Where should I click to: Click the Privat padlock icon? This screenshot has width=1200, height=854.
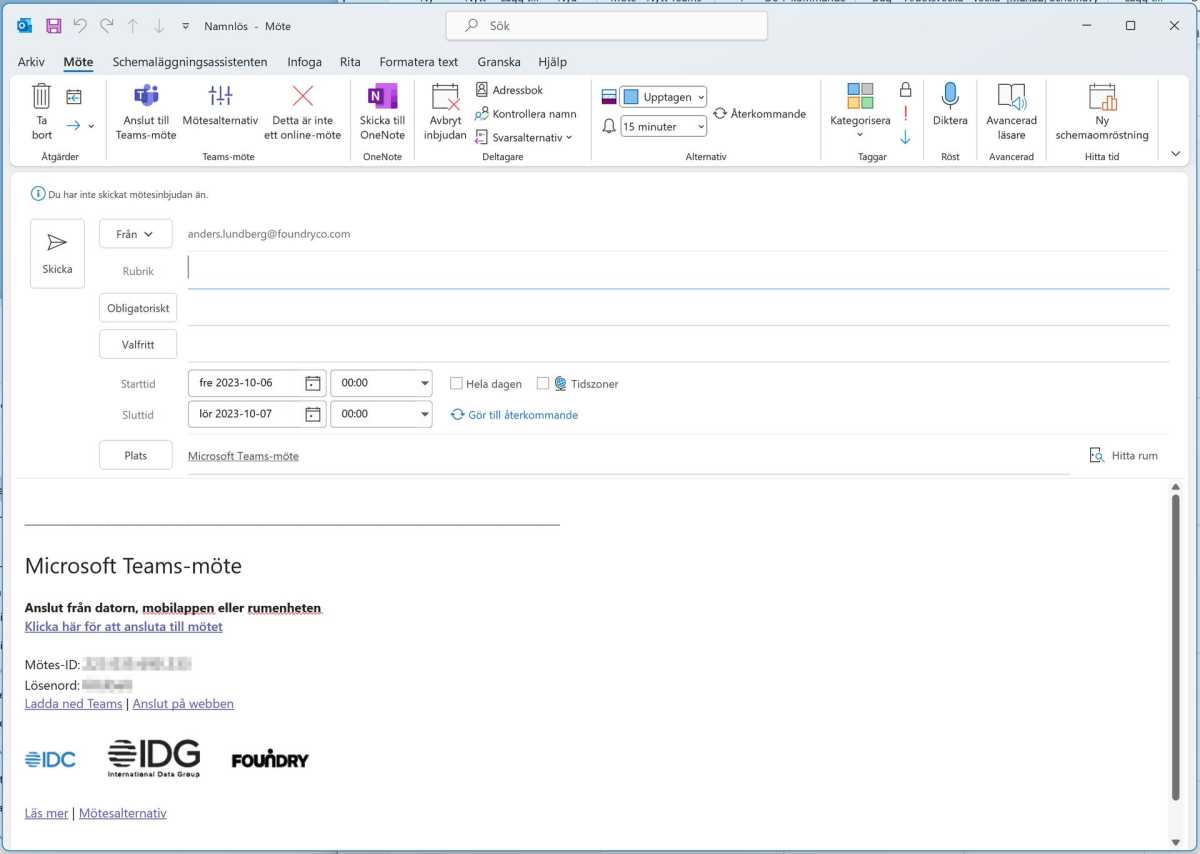(905, 90)
